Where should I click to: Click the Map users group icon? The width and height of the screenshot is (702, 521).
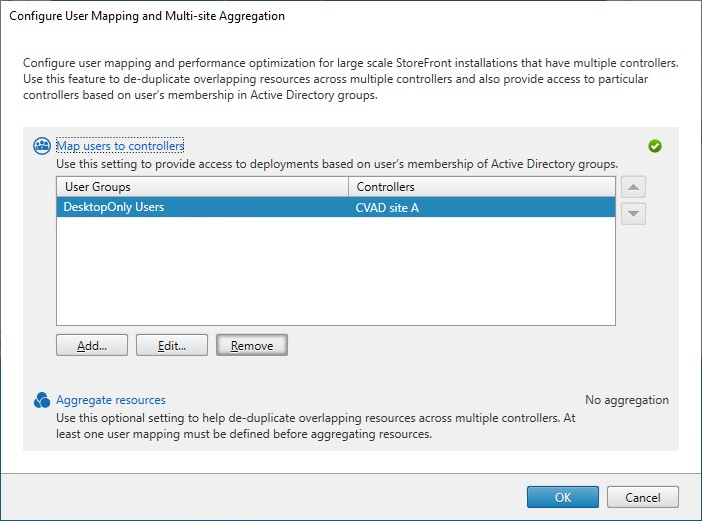pos(42,146)
